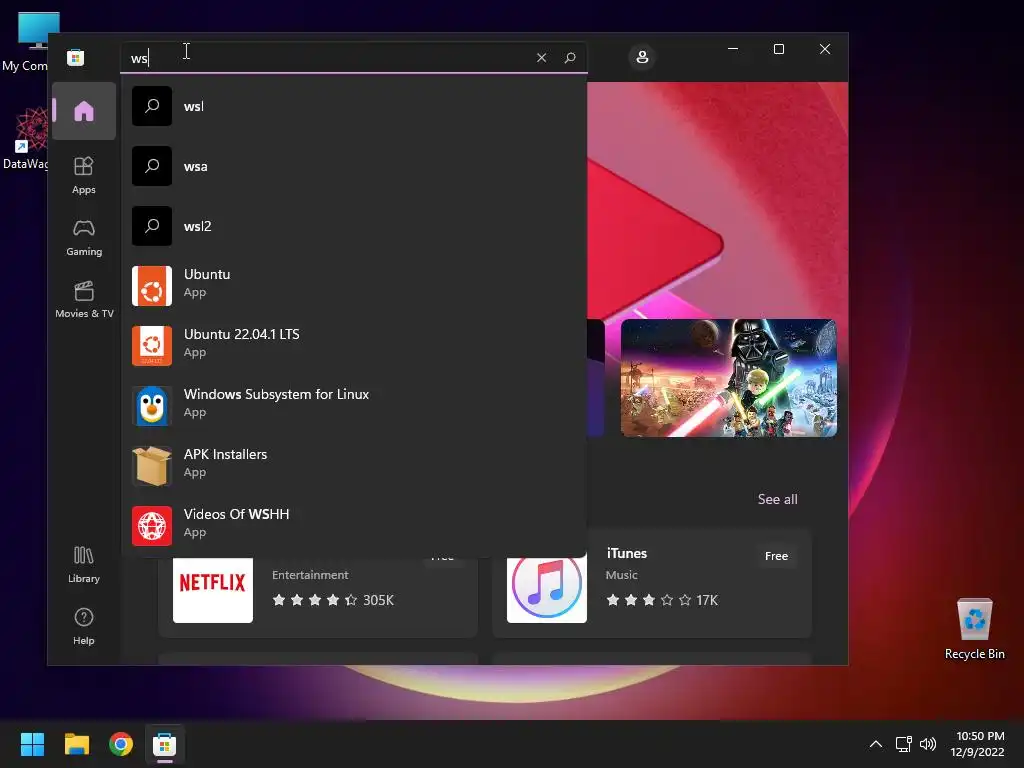
Task: Open the LEGO Star Wars featured thumbnail
Action: (x=729, y=377)
